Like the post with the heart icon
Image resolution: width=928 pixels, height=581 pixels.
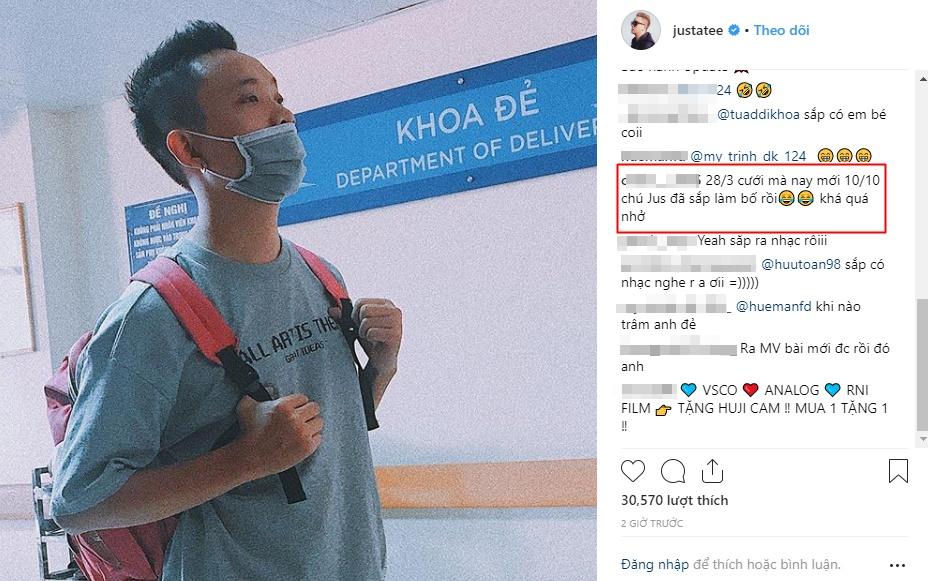pos(633,471)
